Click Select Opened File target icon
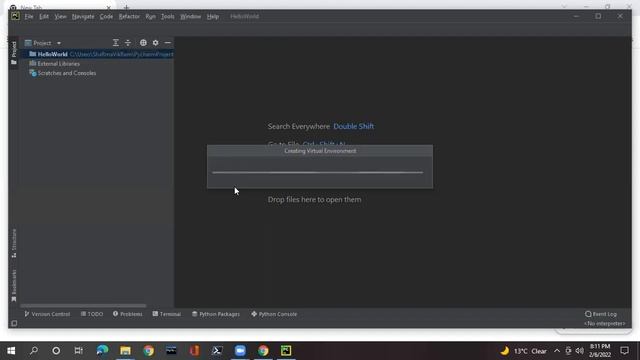The height and width of the screenshot is (360, 640). (143, 43)
